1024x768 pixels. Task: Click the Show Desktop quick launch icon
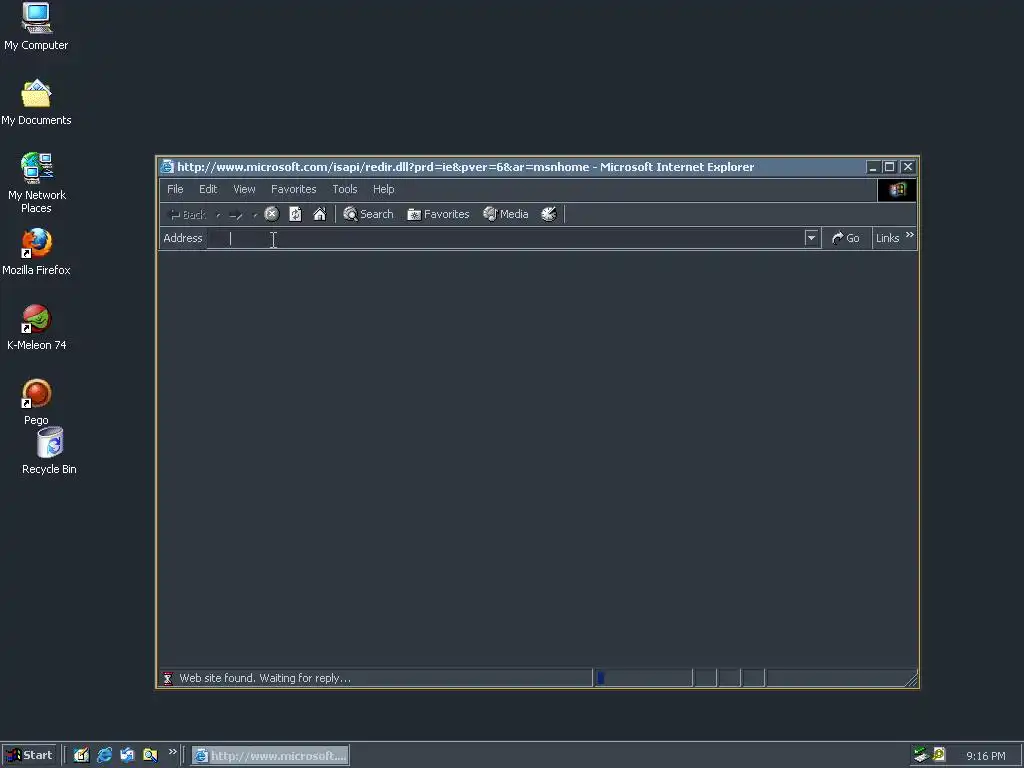(x=81, y=756)
